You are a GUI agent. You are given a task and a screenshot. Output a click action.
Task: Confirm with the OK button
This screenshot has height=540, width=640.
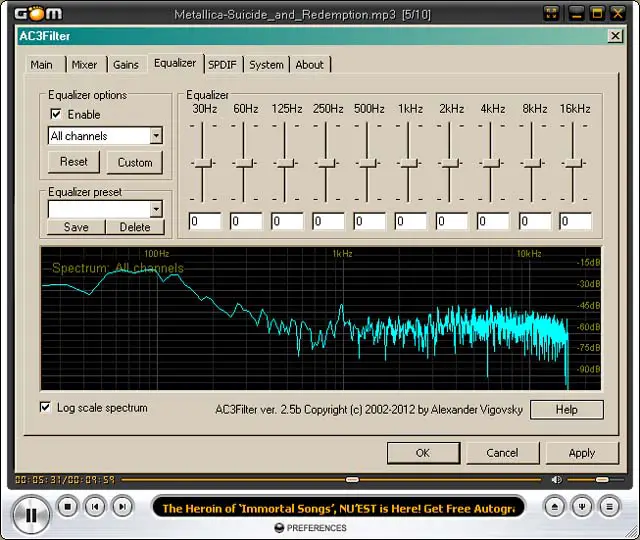coord(423,453)
